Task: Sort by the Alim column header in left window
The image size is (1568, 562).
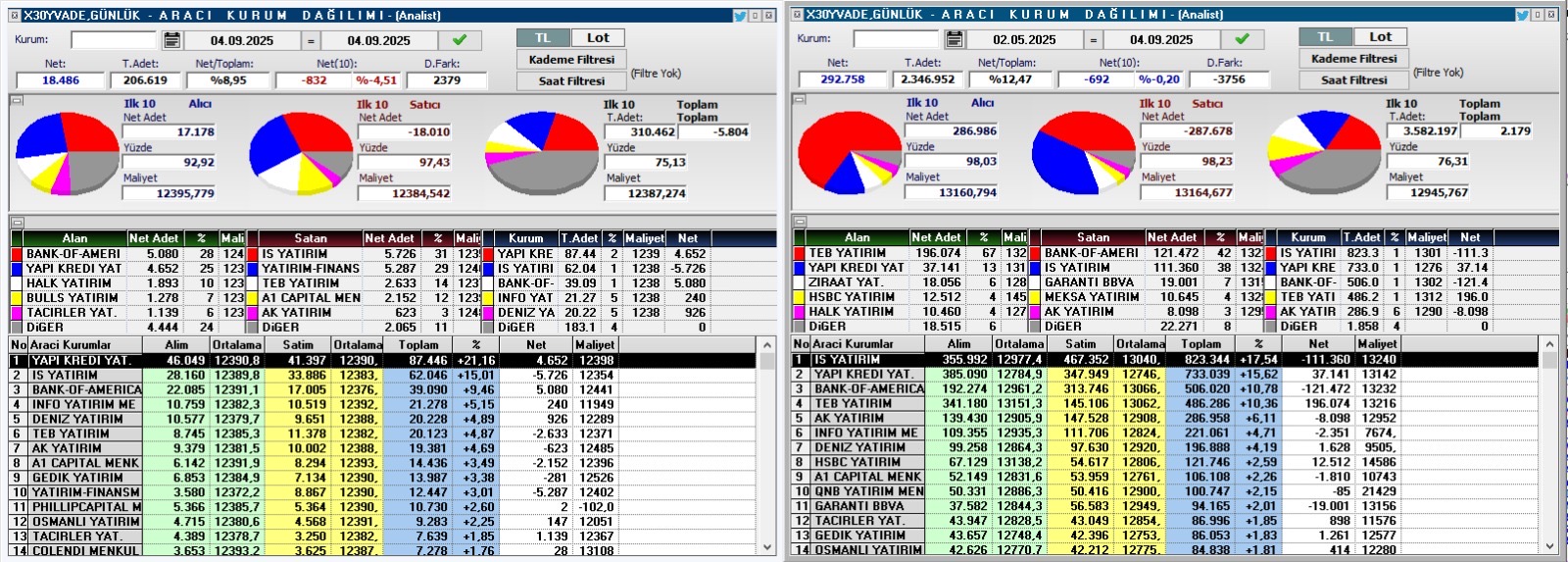Action: 175,345
